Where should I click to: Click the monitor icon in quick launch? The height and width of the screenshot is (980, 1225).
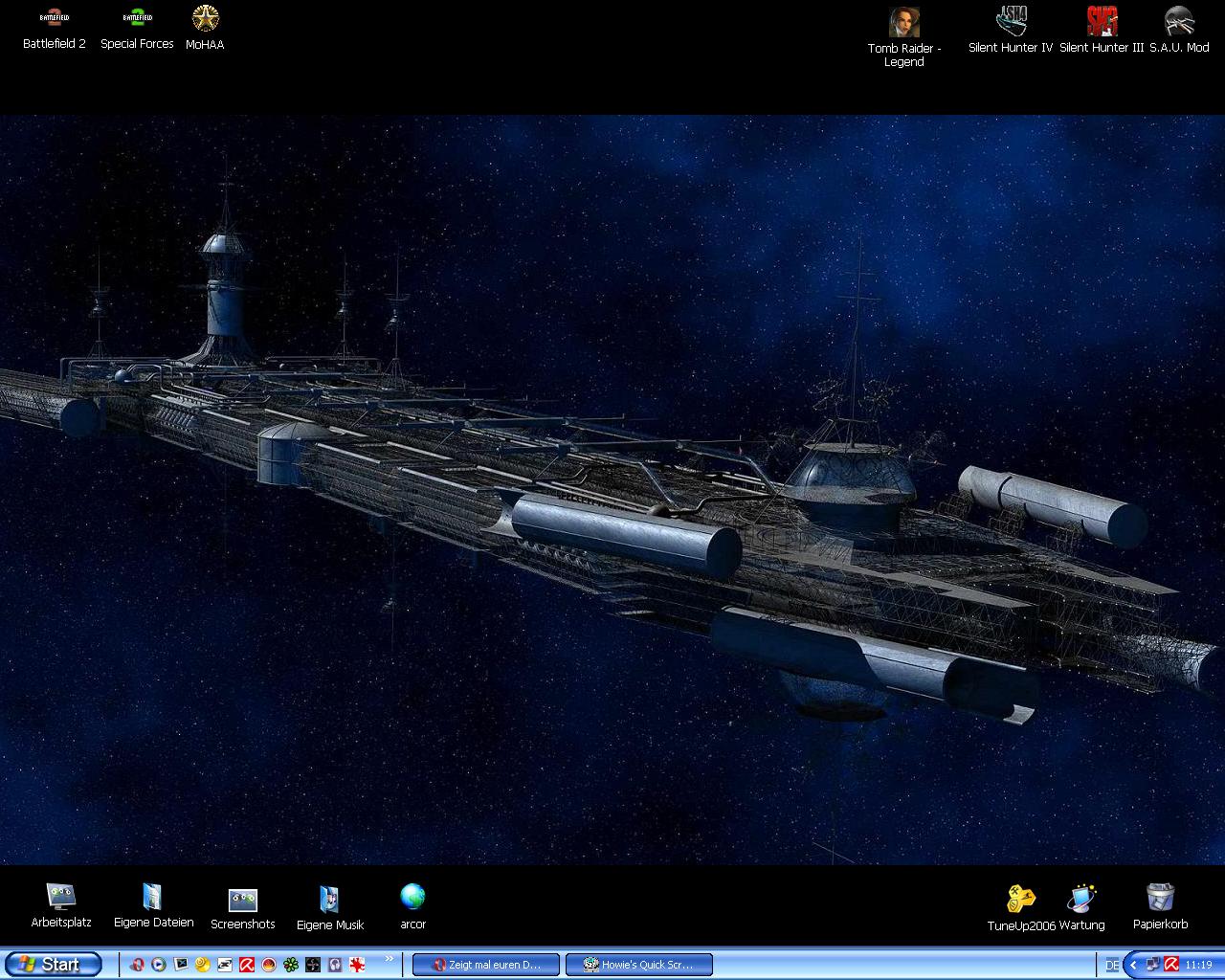pyautogui.click(x=181, y=965)
